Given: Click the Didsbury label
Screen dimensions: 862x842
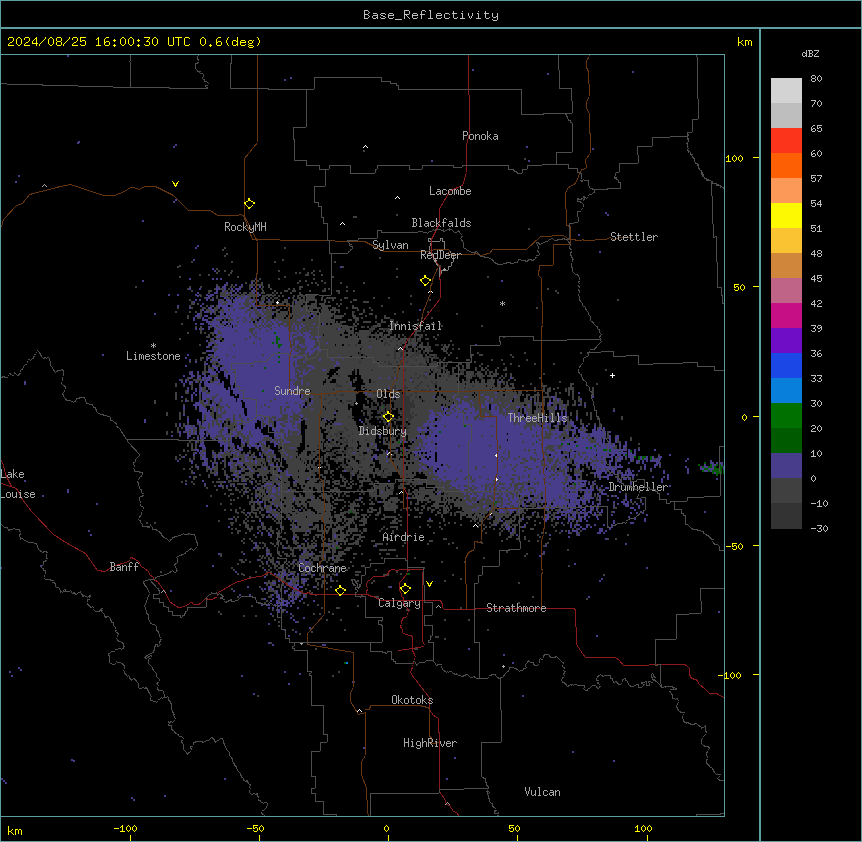Looking at the screenshot, I should coord(383,431).
